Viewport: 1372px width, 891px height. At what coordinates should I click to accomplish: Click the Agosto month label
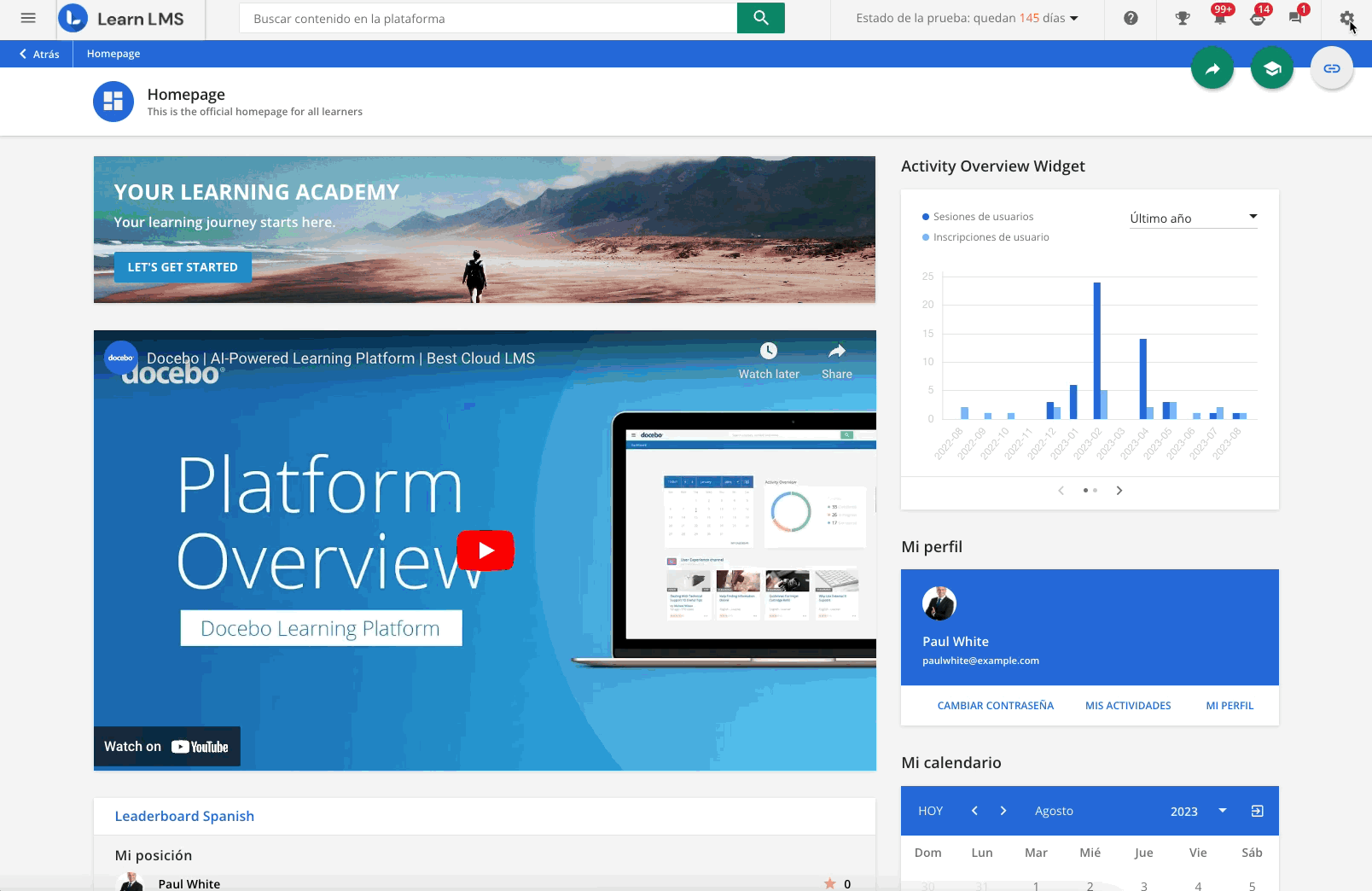coord(1054,811)
